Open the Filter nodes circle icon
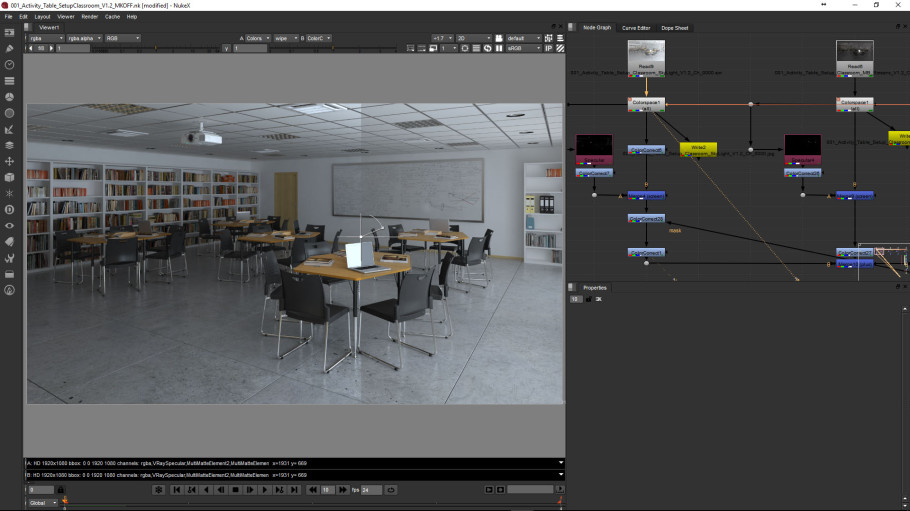Image resolution: width=910 pixels, height=511 pixels. click(x=9, y=113)
